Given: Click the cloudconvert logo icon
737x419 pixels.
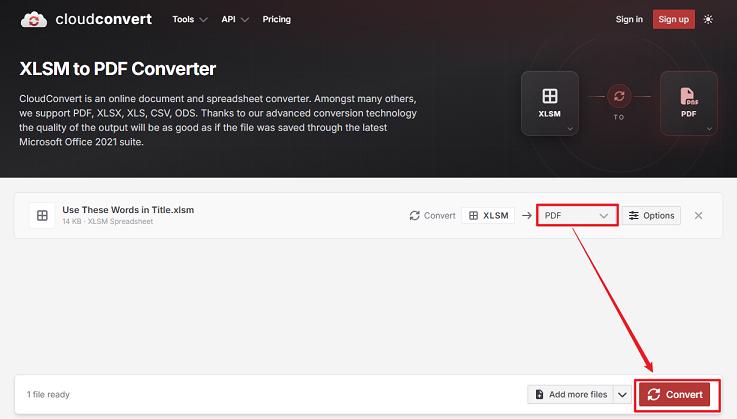Looking at the screenshot, I should pos(34,20).
